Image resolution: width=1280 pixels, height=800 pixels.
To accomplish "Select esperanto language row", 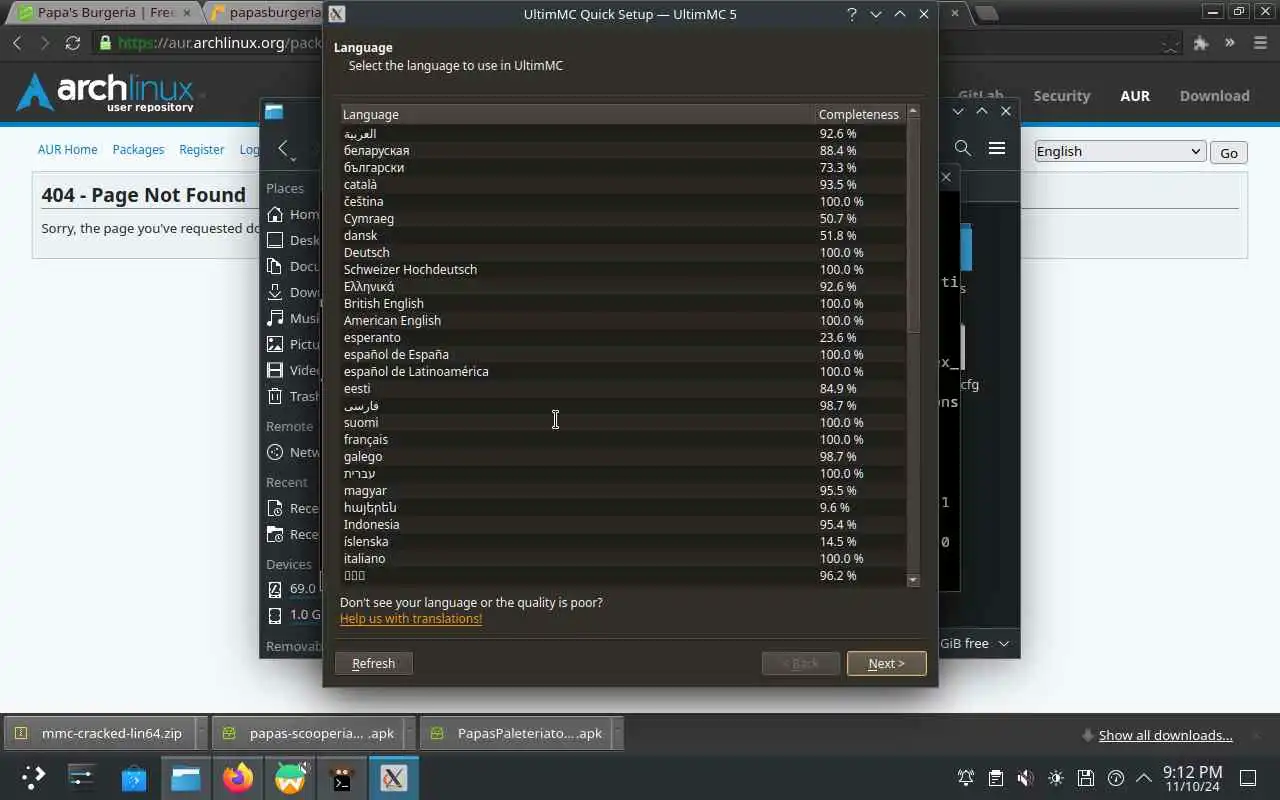I will point(623,337).
